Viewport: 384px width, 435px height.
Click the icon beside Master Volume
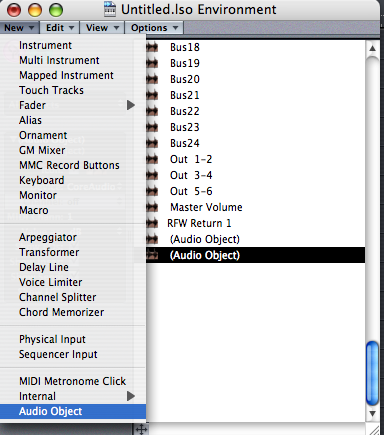152,207
